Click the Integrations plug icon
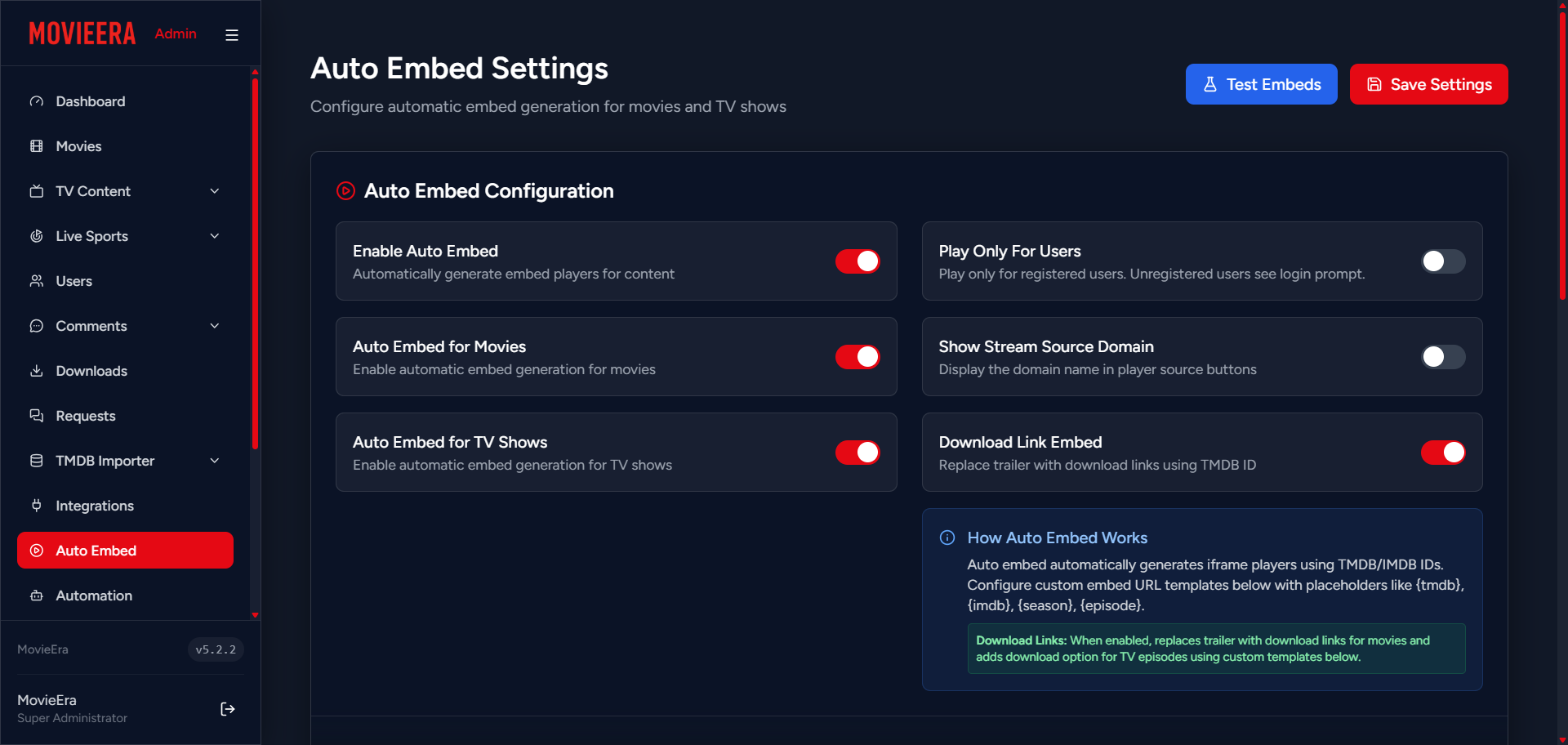Viewport: 1568px width, 745px height. [37, 506]
